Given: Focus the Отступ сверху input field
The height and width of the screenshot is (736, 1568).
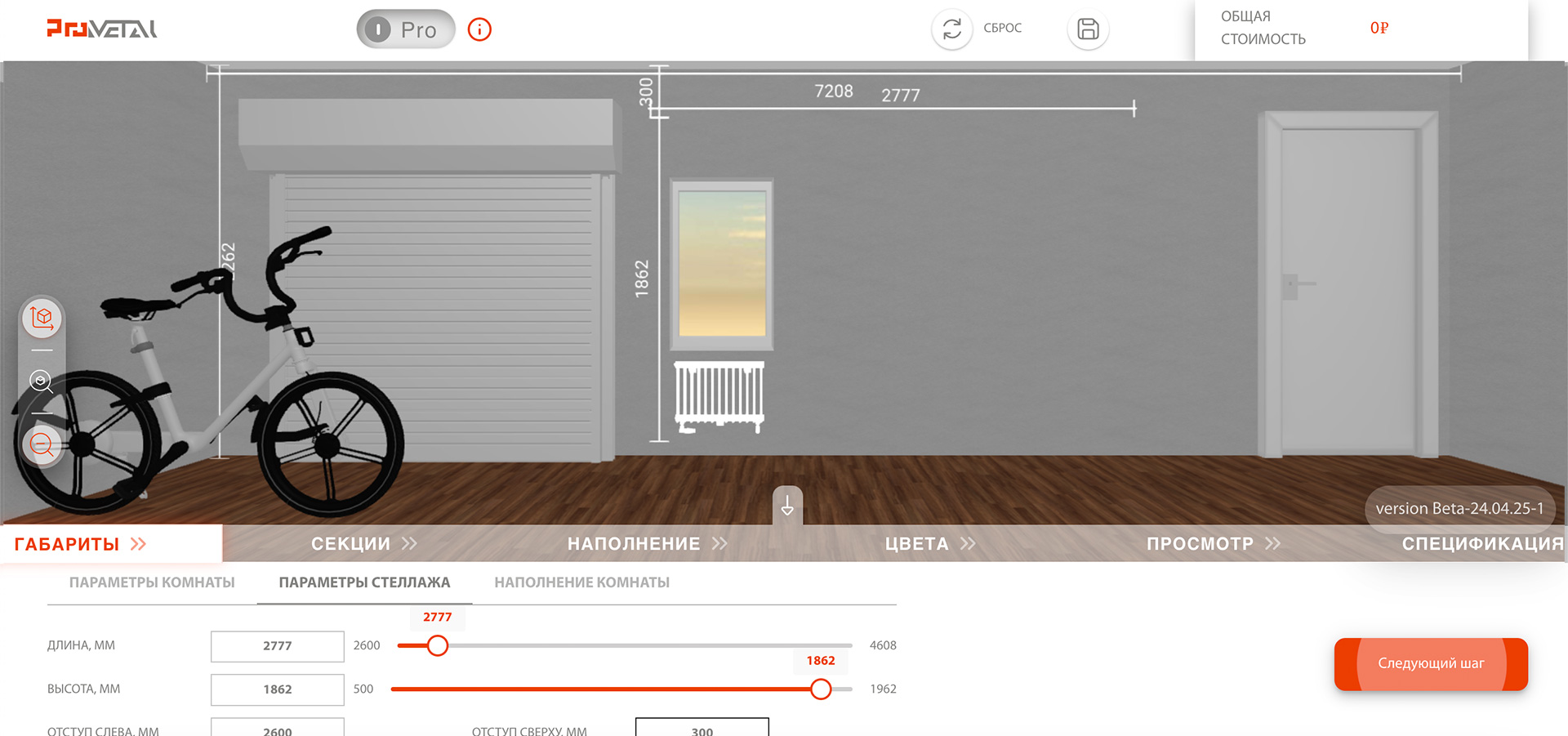Looking at the screenshot, I should click(x=702, y=727).
